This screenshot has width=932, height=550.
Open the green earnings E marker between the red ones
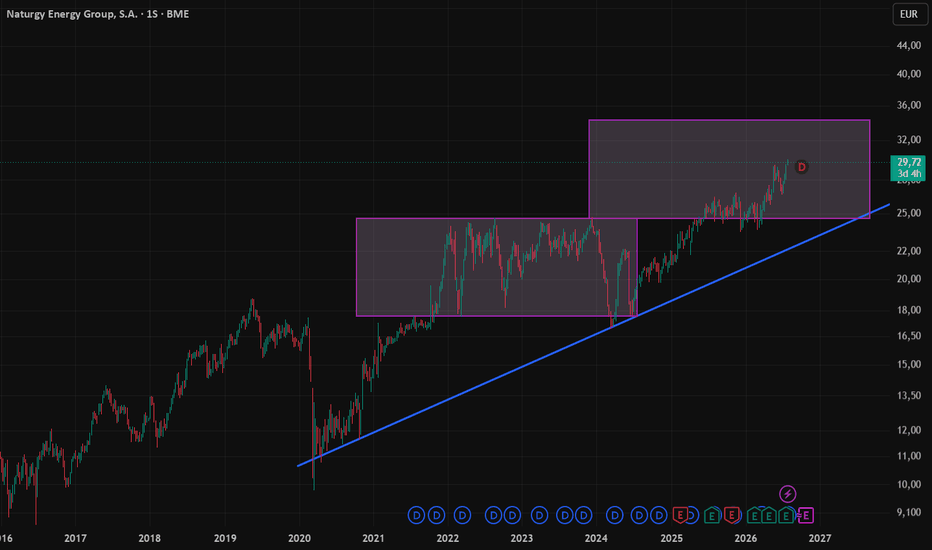click(x=712, y=515)
